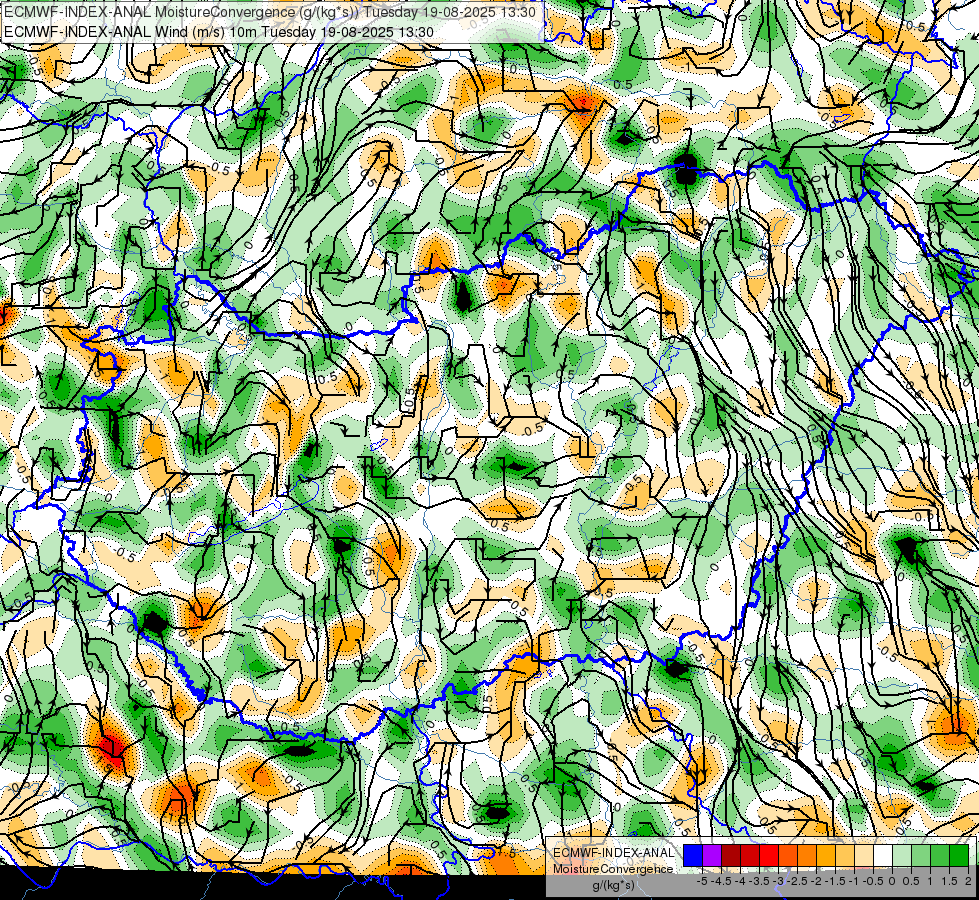979x900 pixels.
Task: Pick the palest green swatch between 0 and 0.5
Action: point(902,856)
